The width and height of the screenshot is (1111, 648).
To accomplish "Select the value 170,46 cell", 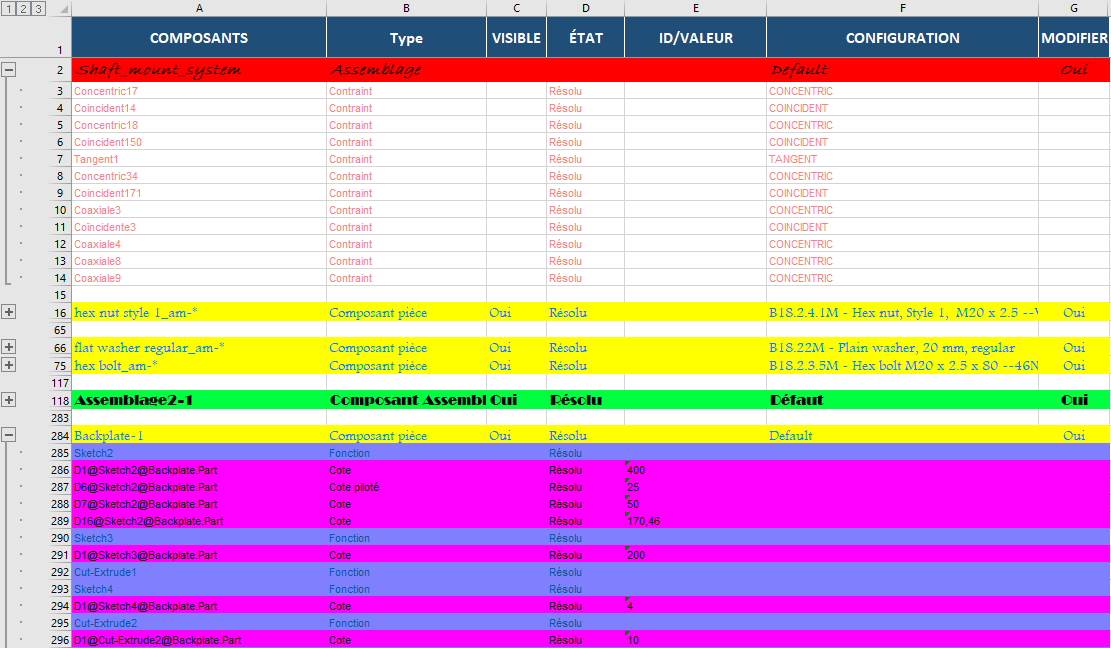I will tap(695, 521).
